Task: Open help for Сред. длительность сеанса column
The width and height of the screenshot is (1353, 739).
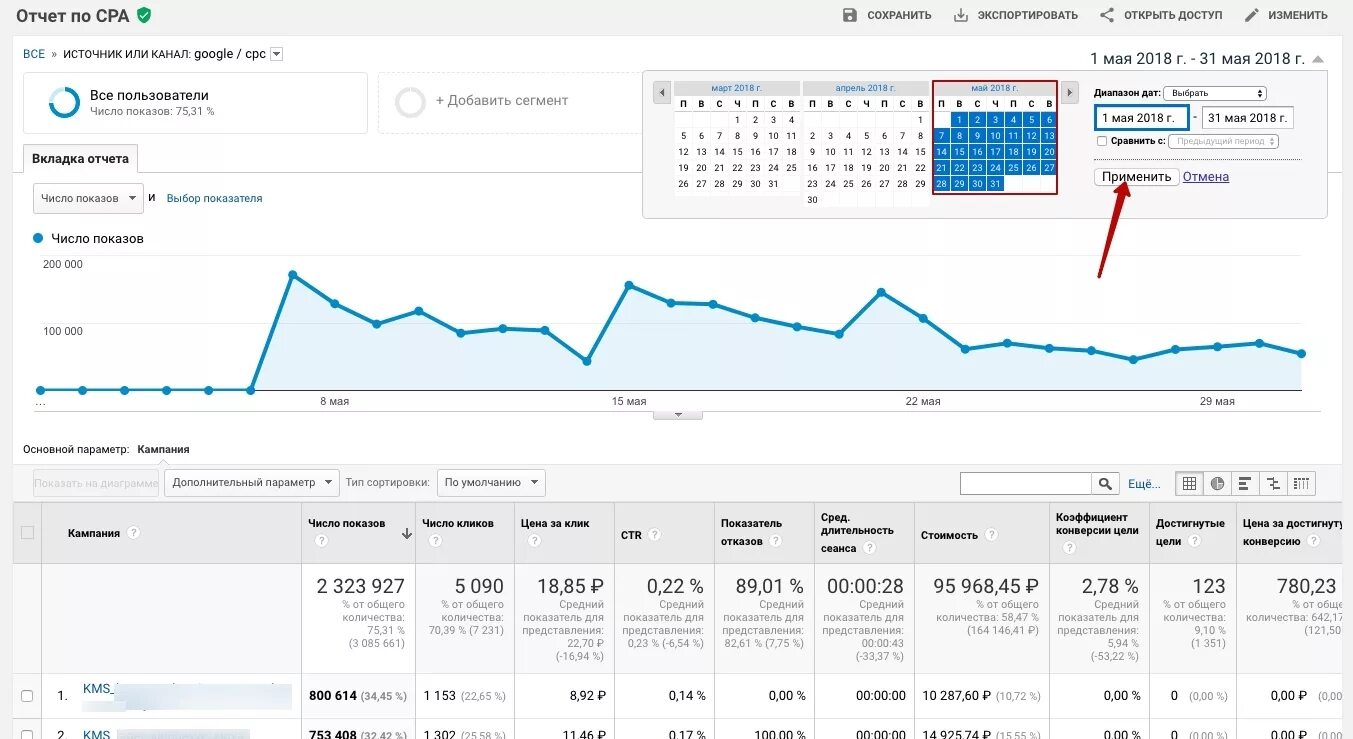Action: (870, 548)
